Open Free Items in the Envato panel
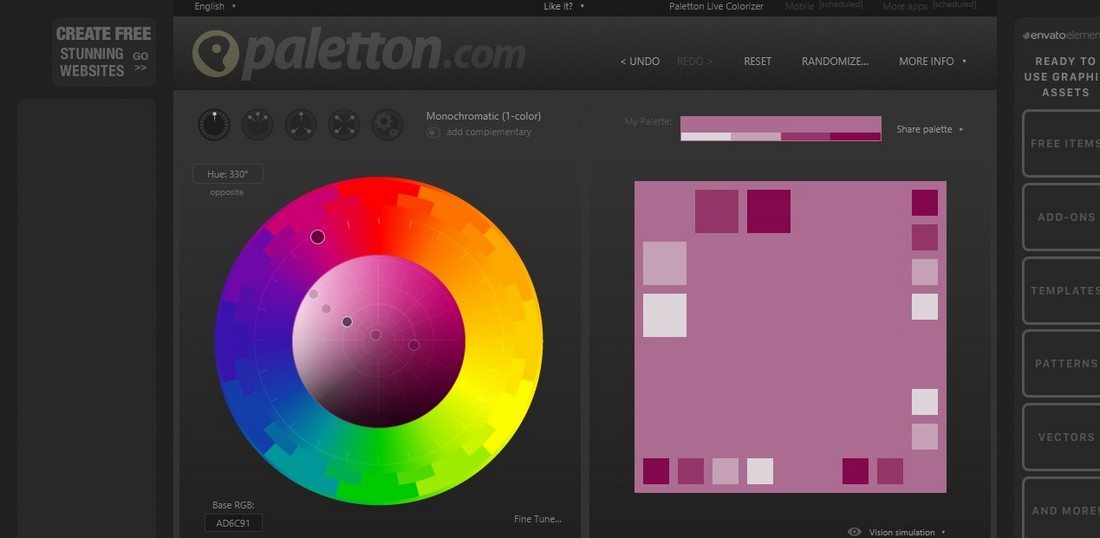Image resolution: width=1100 pixels, height=538 pixels. (x=1063, y=143)
